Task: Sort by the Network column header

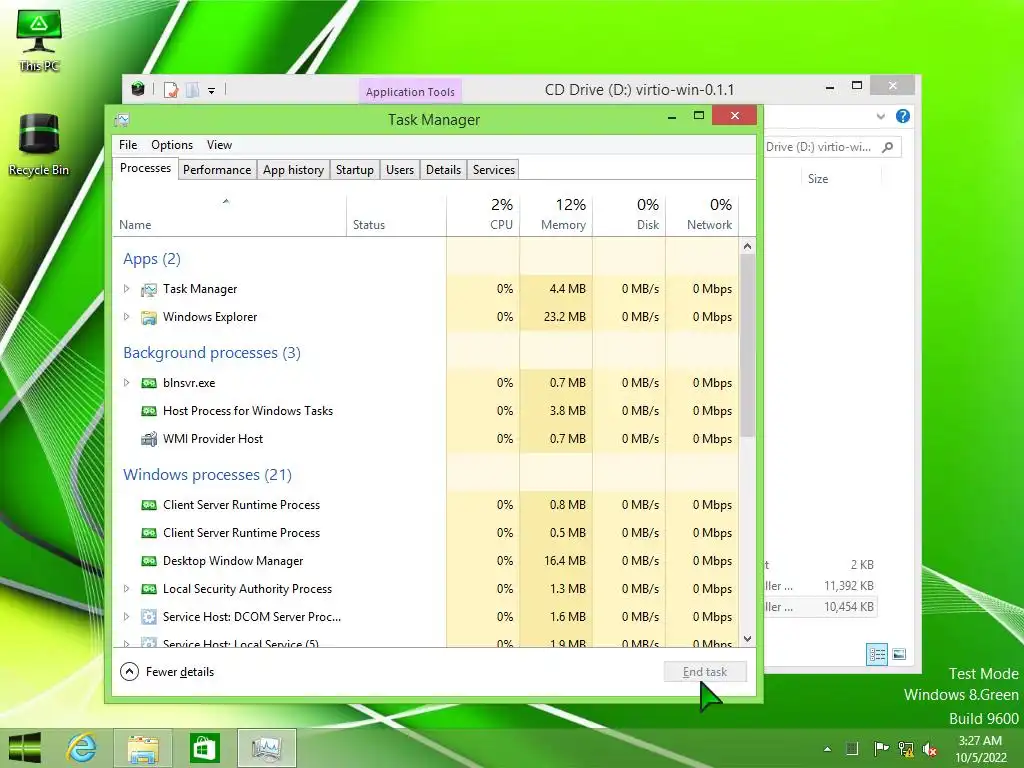Action: coord(702,216)
